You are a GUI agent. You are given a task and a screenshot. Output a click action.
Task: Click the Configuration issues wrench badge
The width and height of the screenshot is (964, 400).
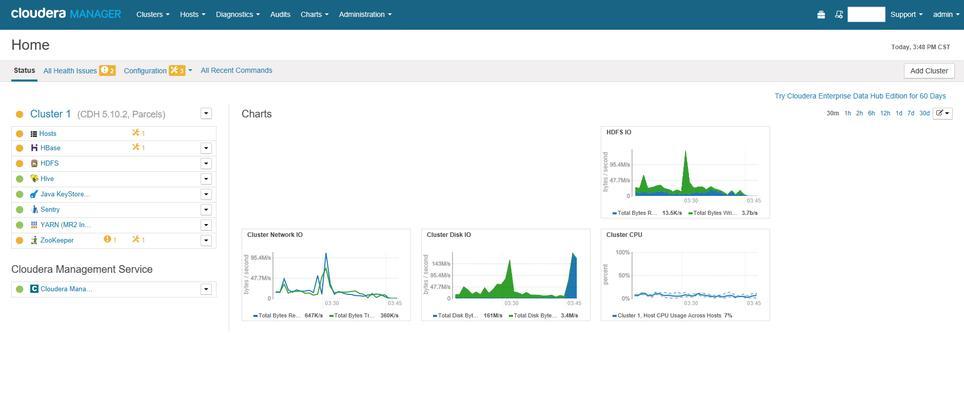tap(177, 71)
